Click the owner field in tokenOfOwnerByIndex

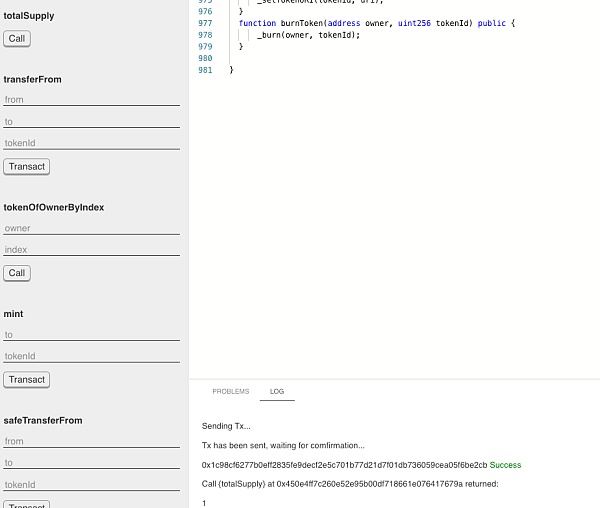[x=91, y=228]
